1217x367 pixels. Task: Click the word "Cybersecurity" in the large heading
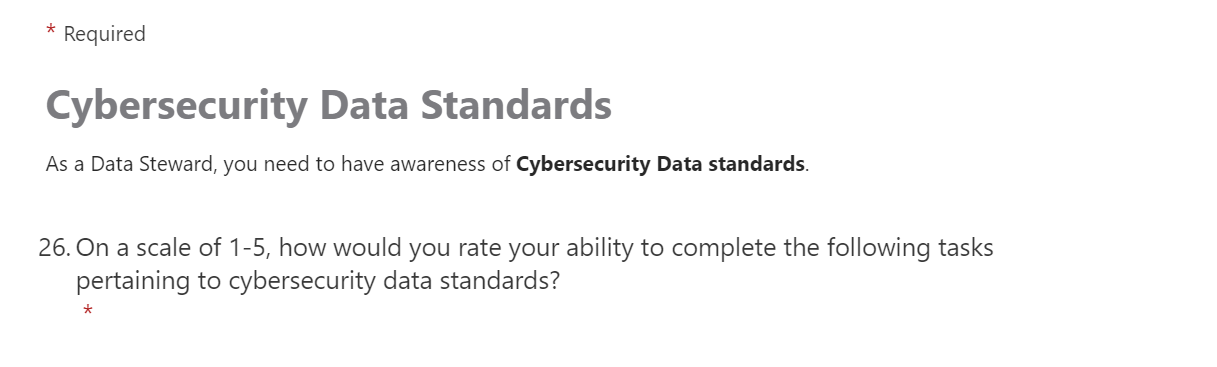[x=176, y=106]
